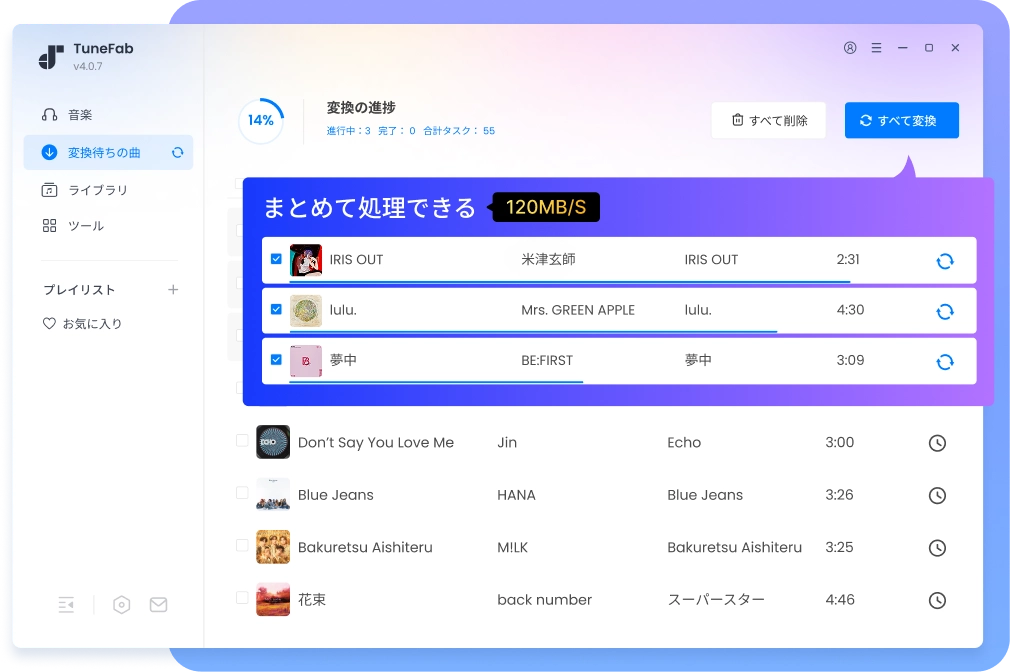Click the clock icon for Blue Jeans
1010x672 pixels.
[x=937, y=495]
